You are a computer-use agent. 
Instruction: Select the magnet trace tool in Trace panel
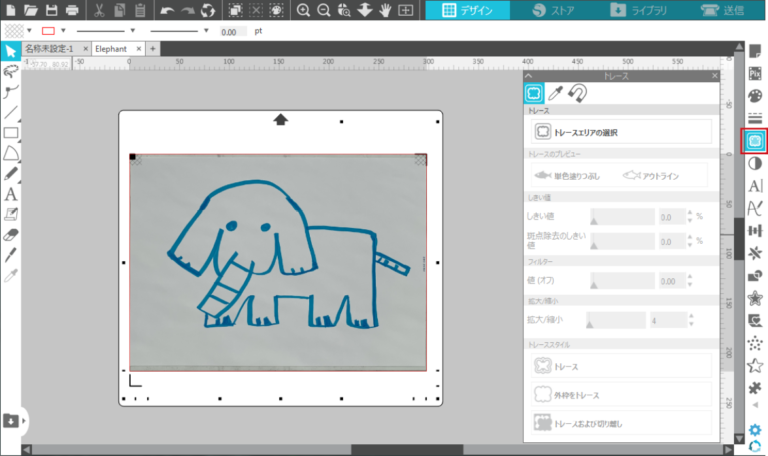577,93
